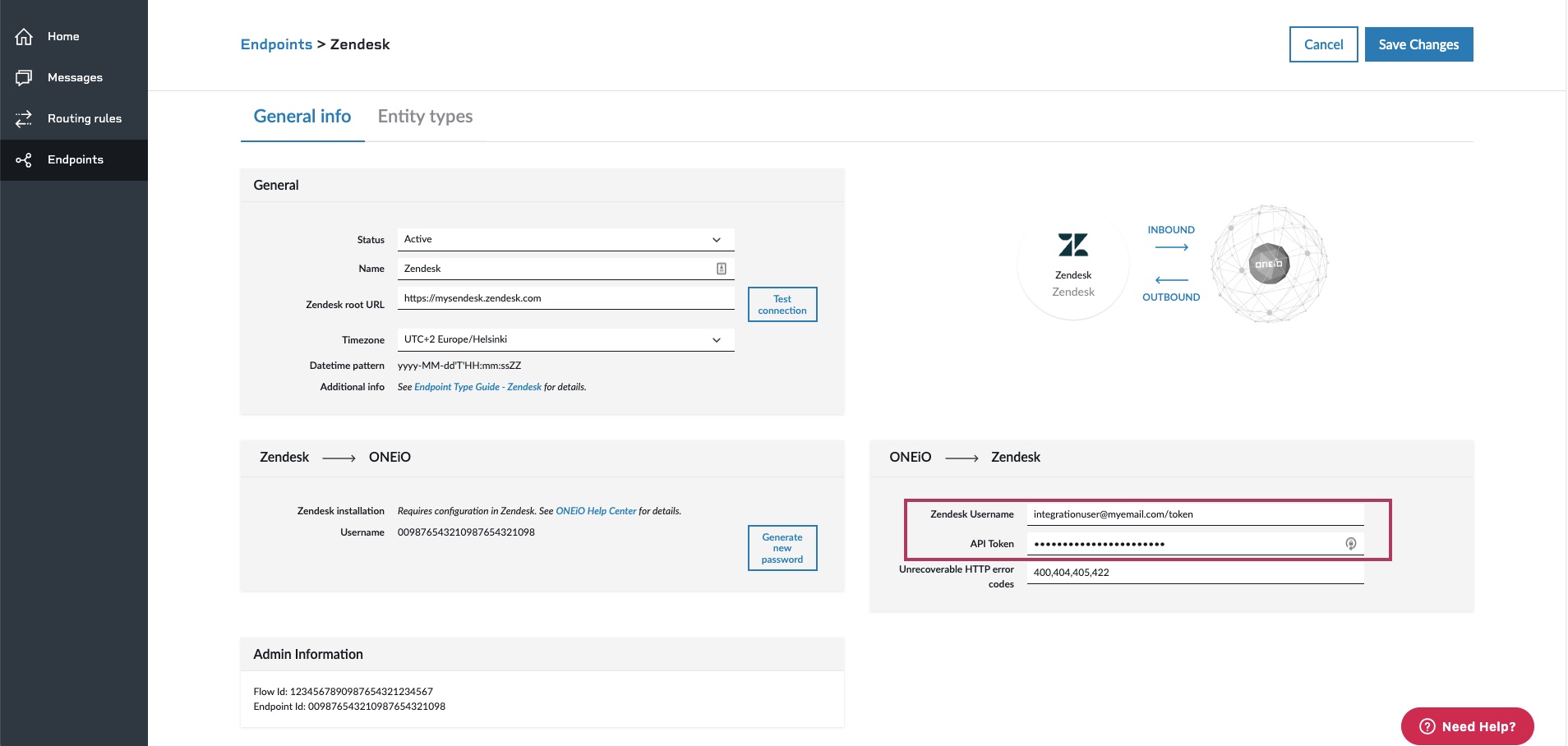Click the Routing rules arrows icon

[24, 118]
